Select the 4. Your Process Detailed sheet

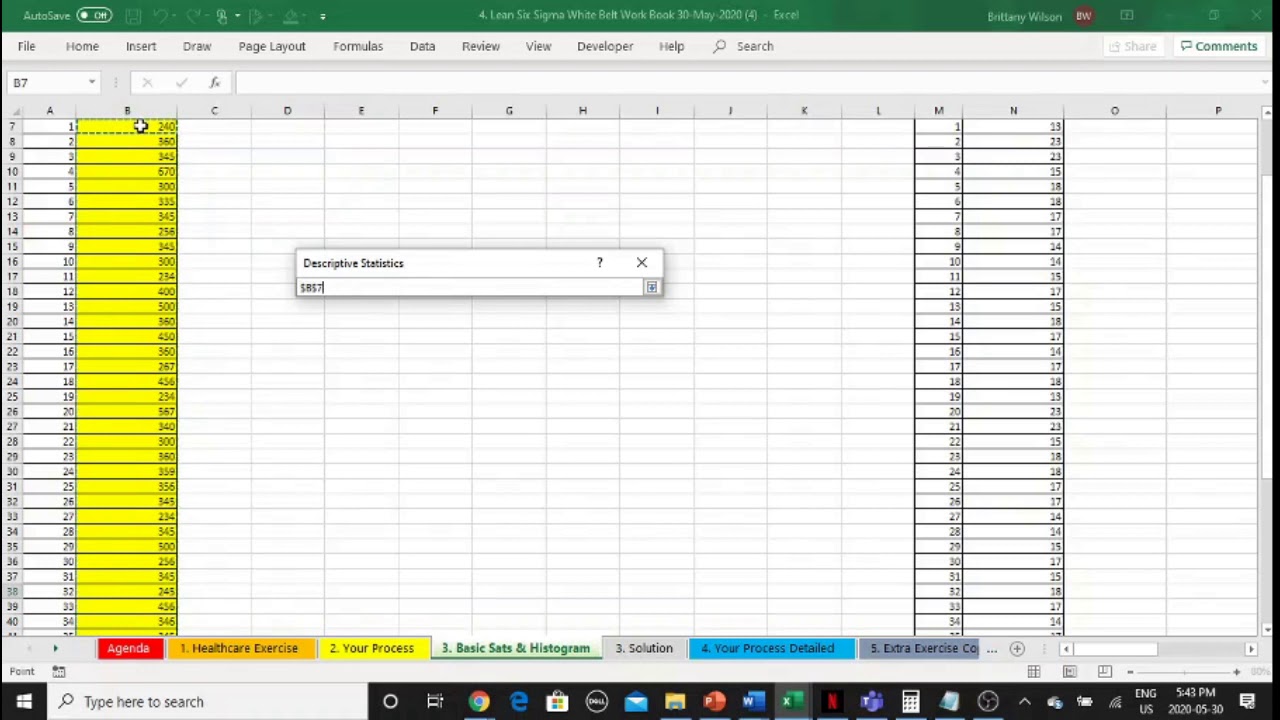tap(768, 648)
